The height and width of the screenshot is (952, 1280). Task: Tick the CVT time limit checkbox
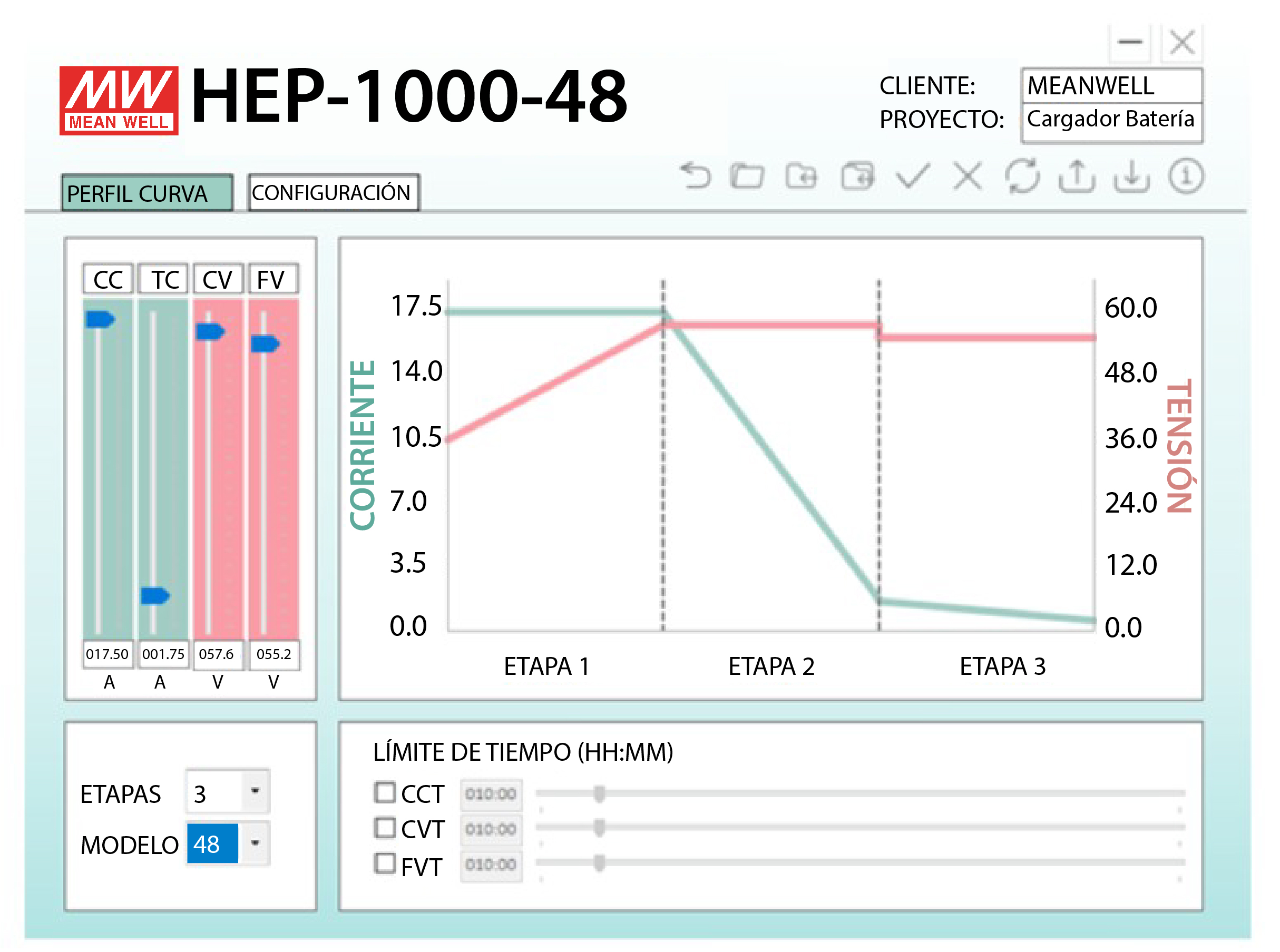(x=384, y=828)
